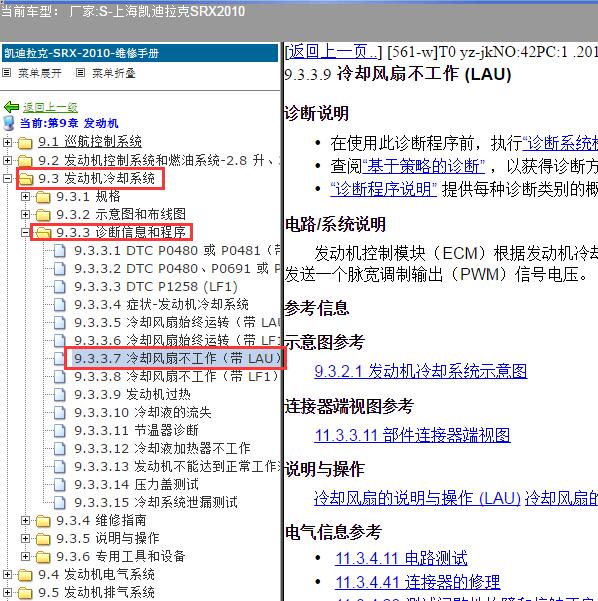This screenshot has height=601, width=598.
Task: Click page icon of 9.3.3.15 冷却系统泄漏测试
Action: [59, 502]
